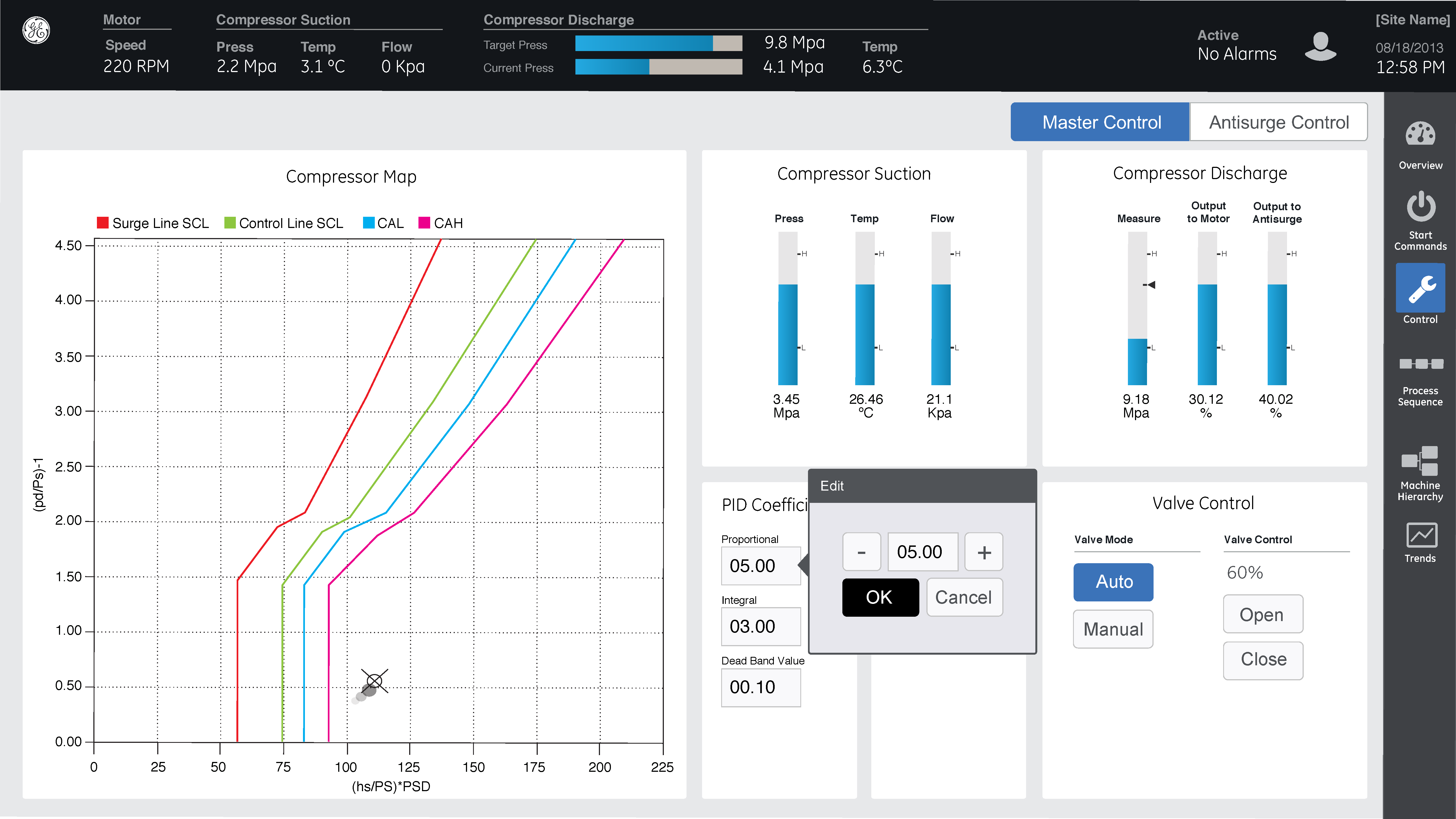Image resolution: width=1456 pixels, height=819 pixels.
Task: Click the suction Flow level bar
Action: click(x=941, y=308)
